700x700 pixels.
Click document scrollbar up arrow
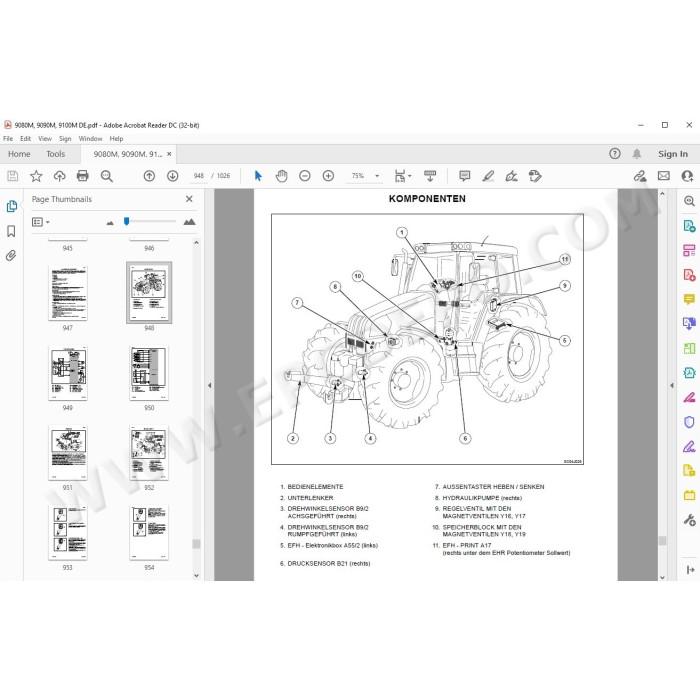click(x=662, y=194)
